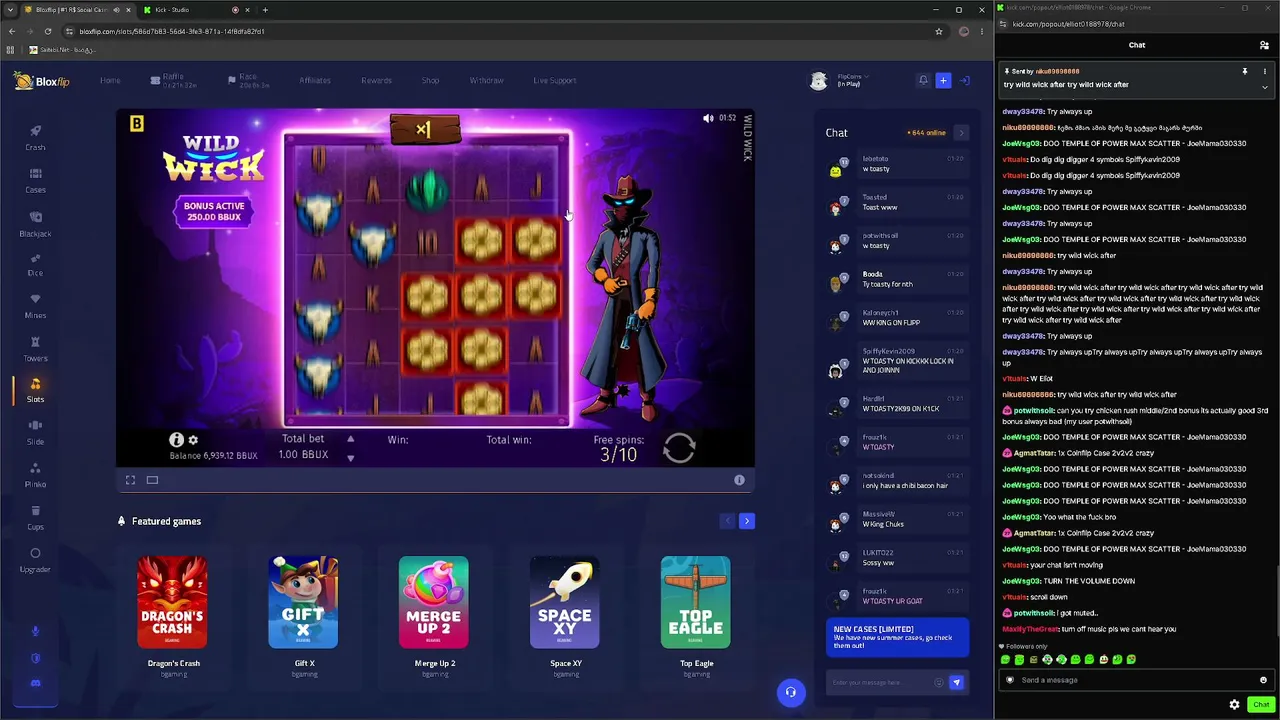This screenshot has height=720, width=1280.
Task: Open the Crash game from sidebar
Action: (x=35, y=138)
